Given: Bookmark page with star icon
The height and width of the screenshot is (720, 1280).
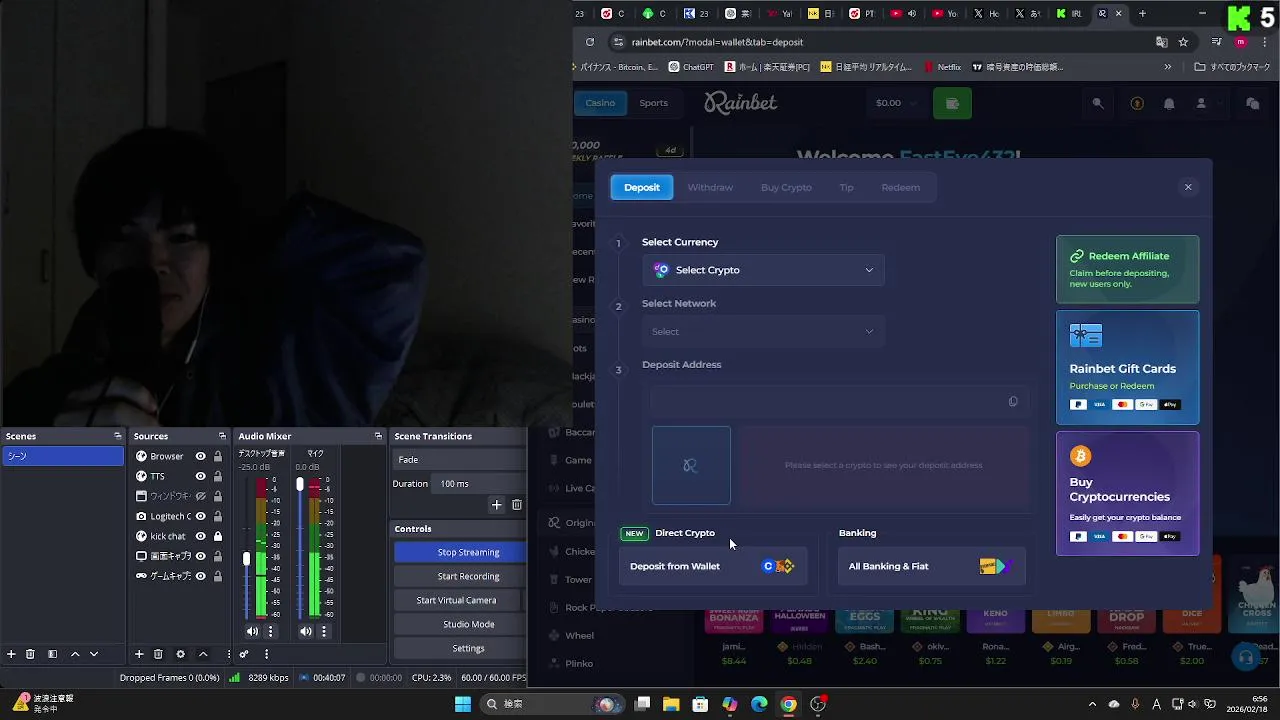Looking at the screenshot, I should (1183, 42).
